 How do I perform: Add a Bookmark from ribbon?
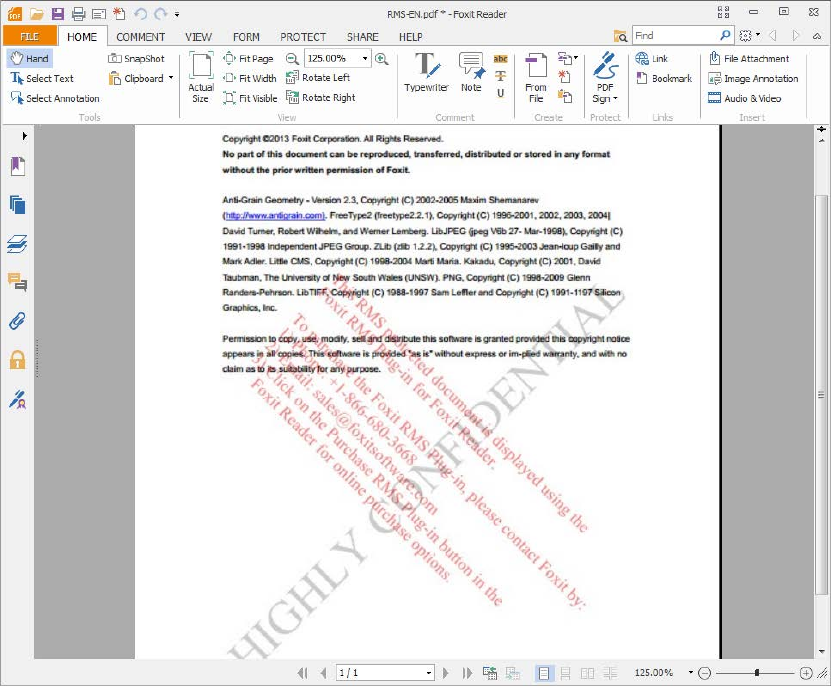(664, 78)
